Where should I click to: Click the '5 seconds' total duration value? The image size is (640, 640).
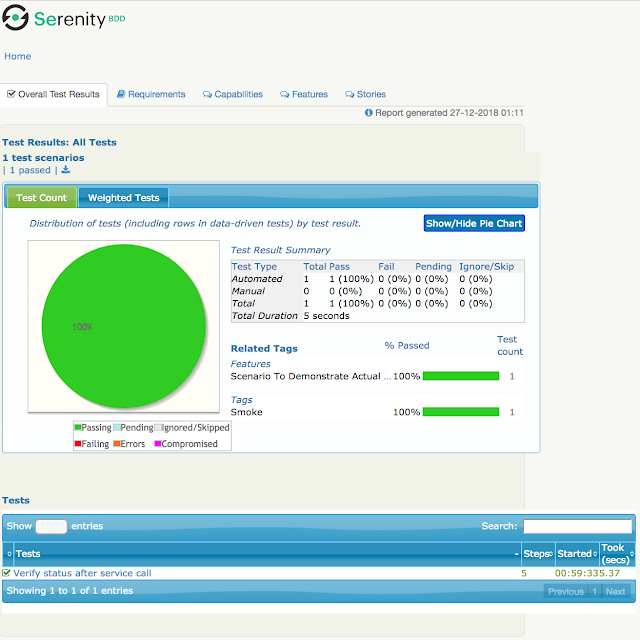[327, 316]
